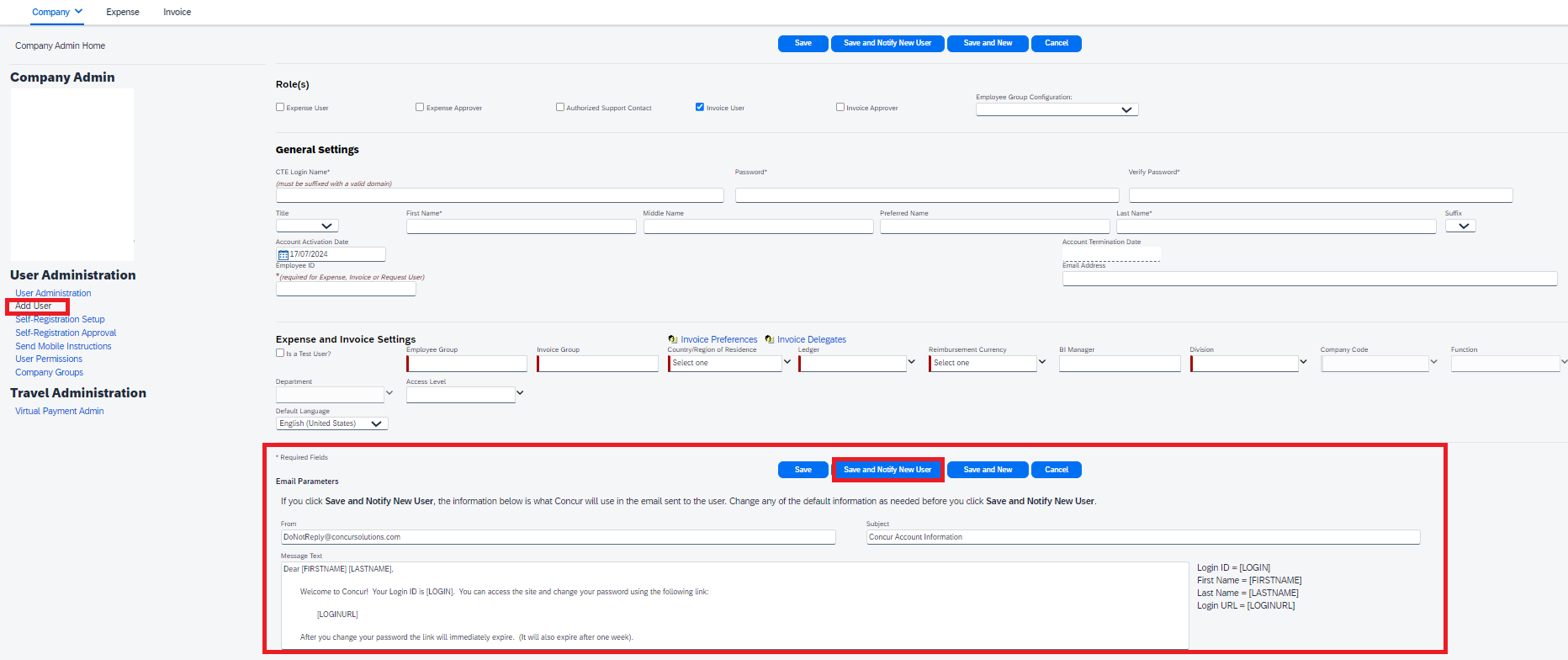
Task: Edit the From email field
Action: click(x=559, y=537)
